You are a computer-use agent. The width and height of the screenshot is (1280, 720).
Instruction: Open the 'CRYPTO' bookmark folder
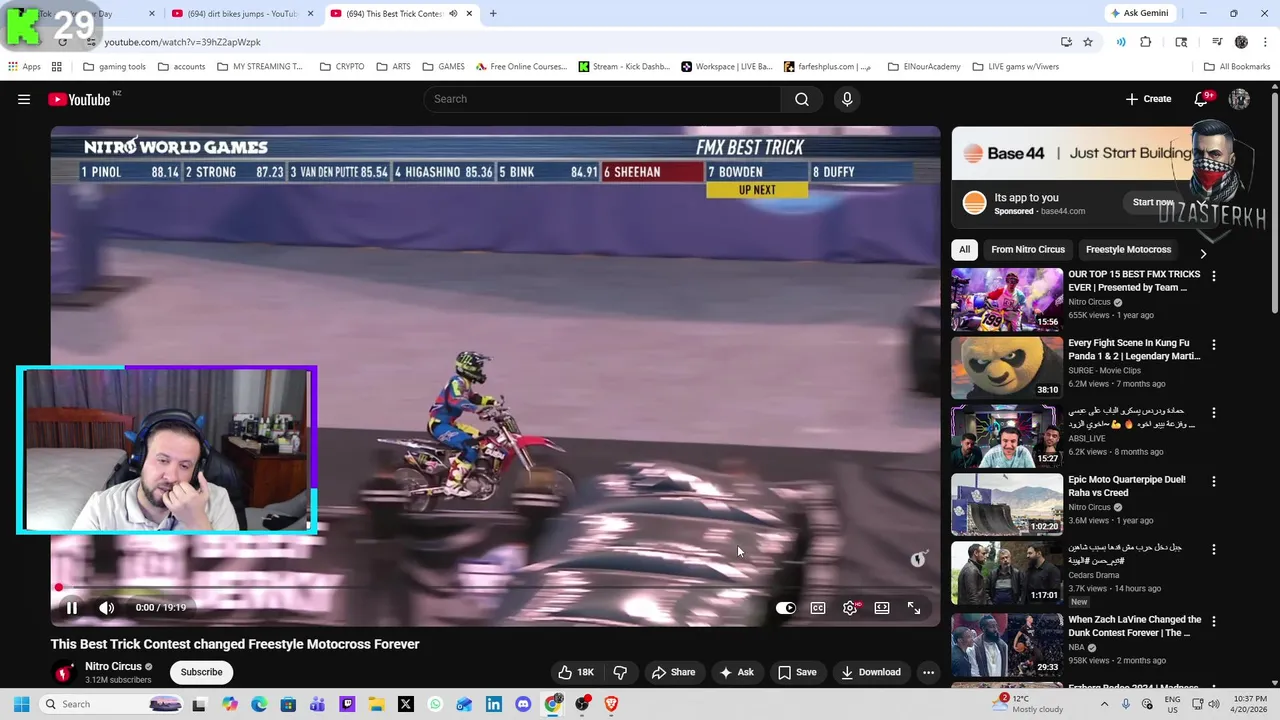(x=342, y=67)
